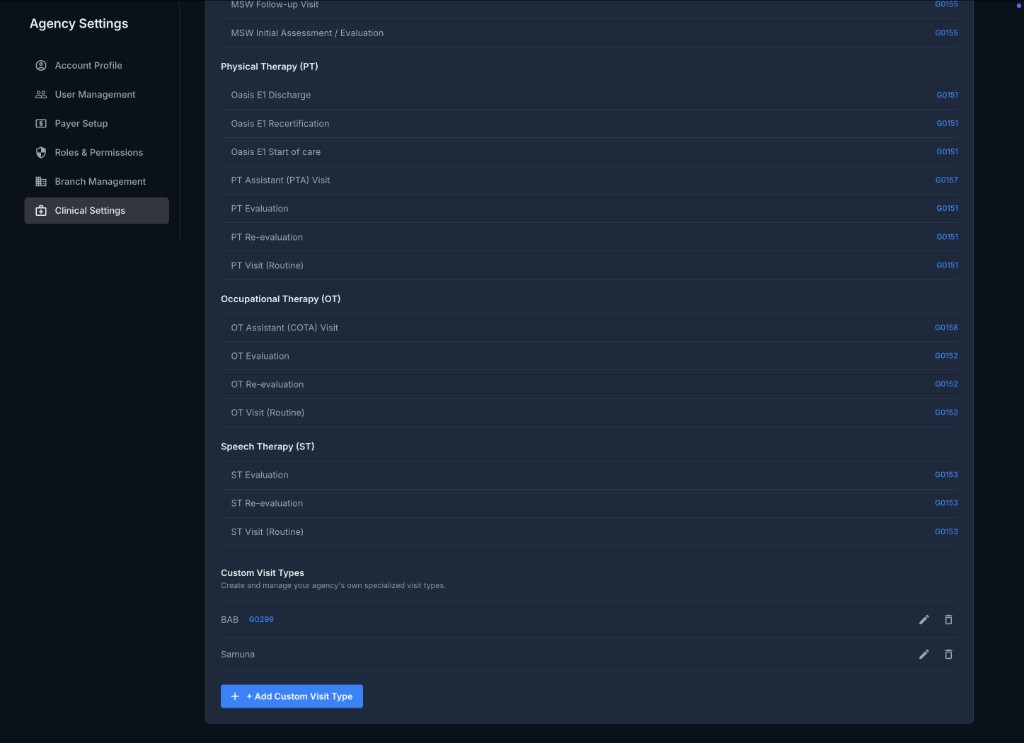Select the OT Evaluation row
This screenshot has width=1024, height=743.
(x=590, y=356)
